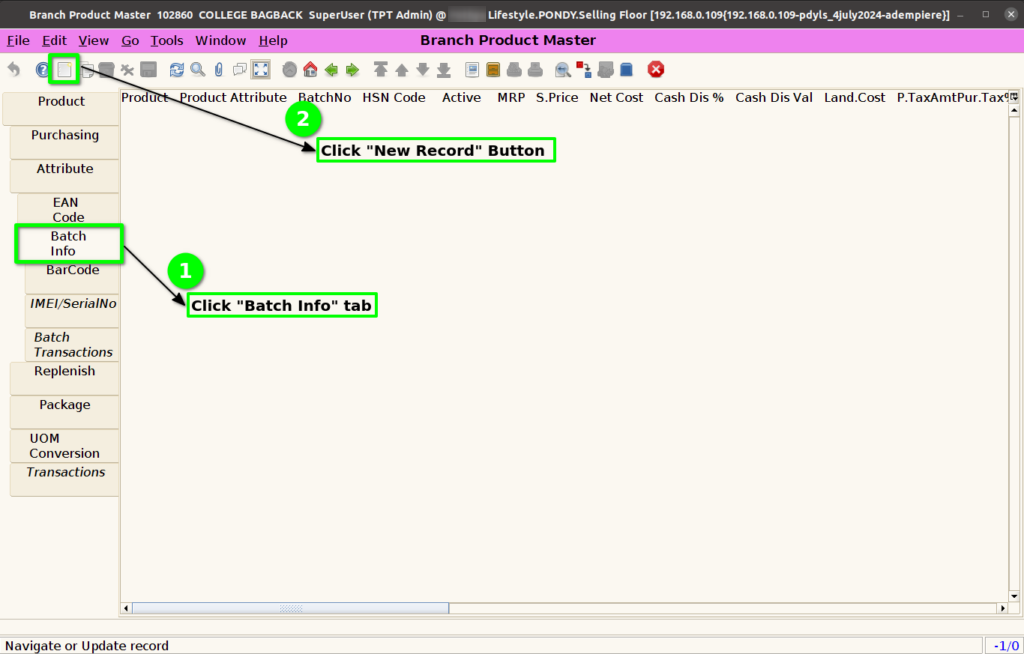Open the Help icon in toolbar

[42, 69]
